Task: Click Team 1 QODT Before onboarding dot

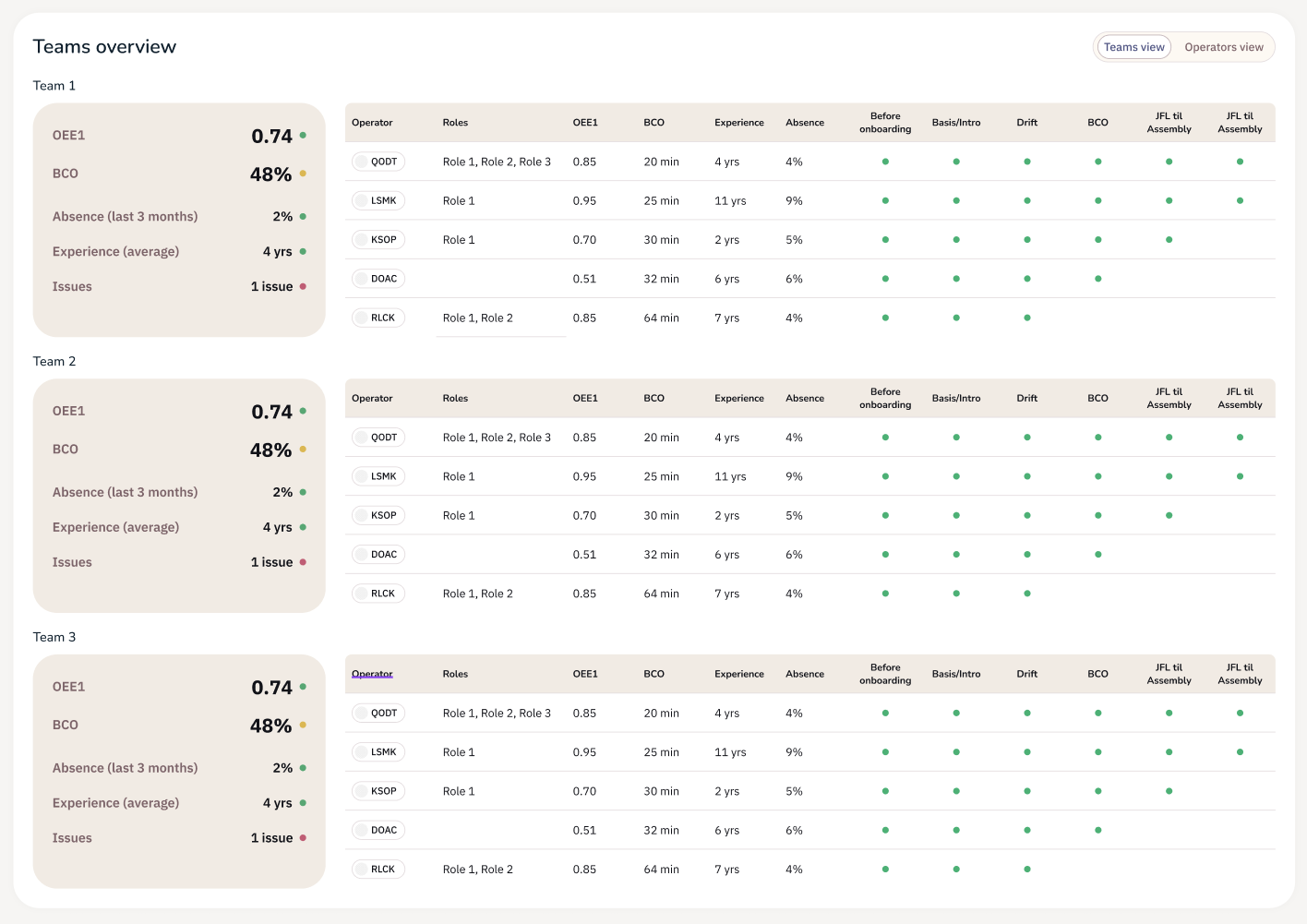Action: tap(885, 162)
